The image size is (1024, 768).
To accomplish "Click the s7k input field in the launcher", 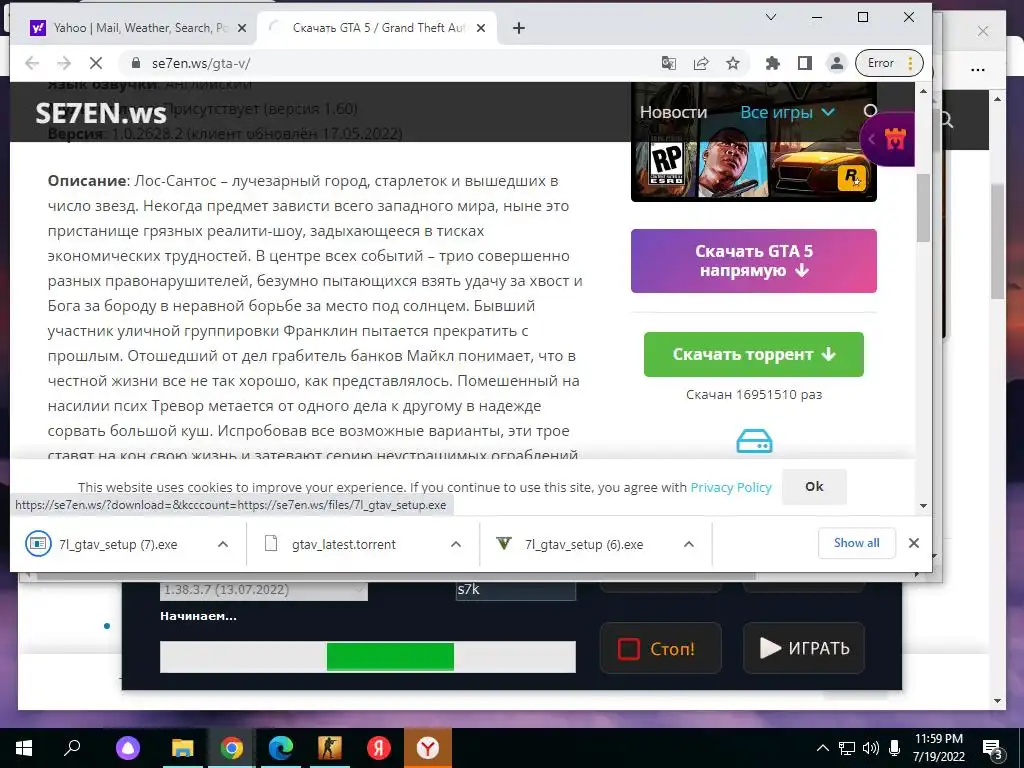I will click(515, 590).
